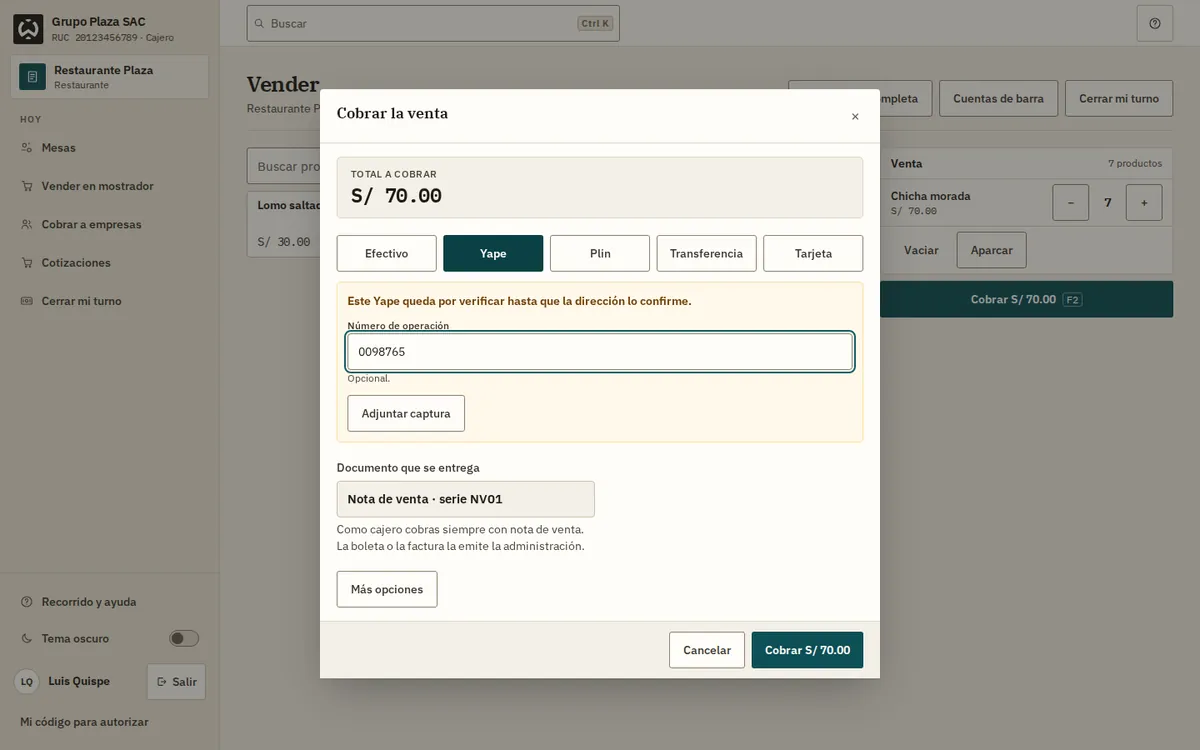Toggle the Tema oscuro switch

[x=184, y=638]
